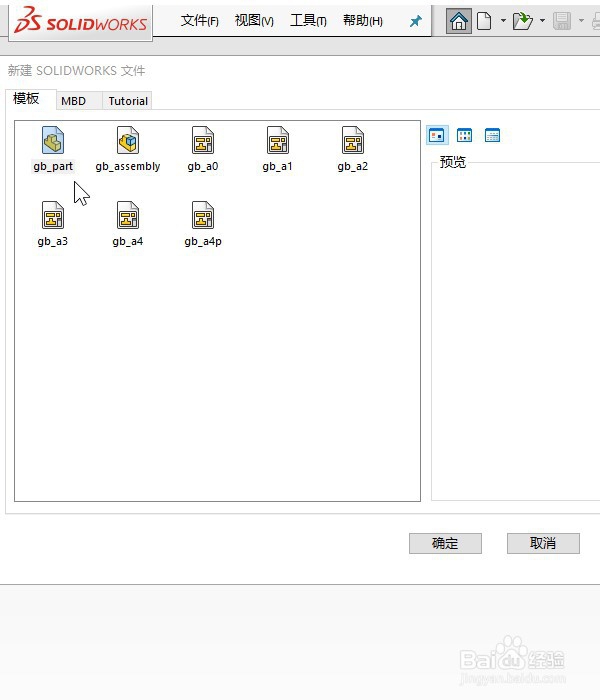Click the New document icon
This screenshot has height=700, width=600.
point(484,21)
